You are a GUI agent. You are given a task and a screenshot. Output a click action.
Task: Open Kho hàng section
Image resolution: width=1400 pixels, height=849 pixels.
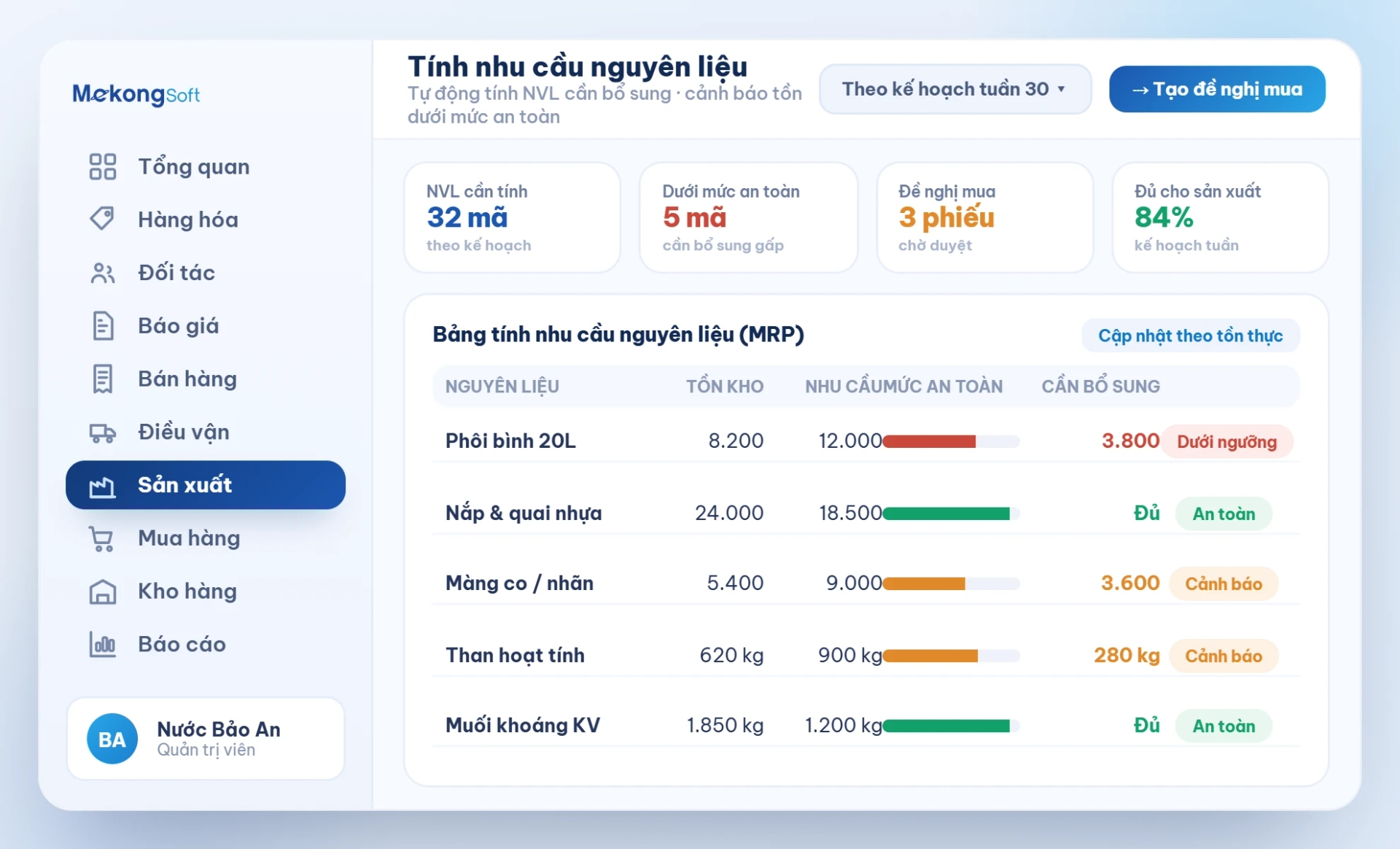[206, 592]
